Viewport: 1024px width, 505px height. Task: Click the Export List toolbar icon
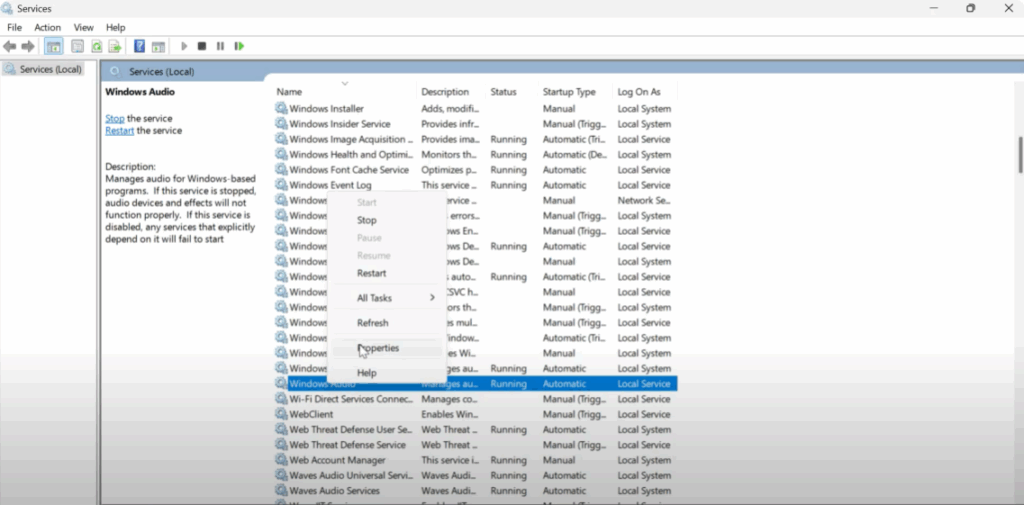[x=115, y=46]
